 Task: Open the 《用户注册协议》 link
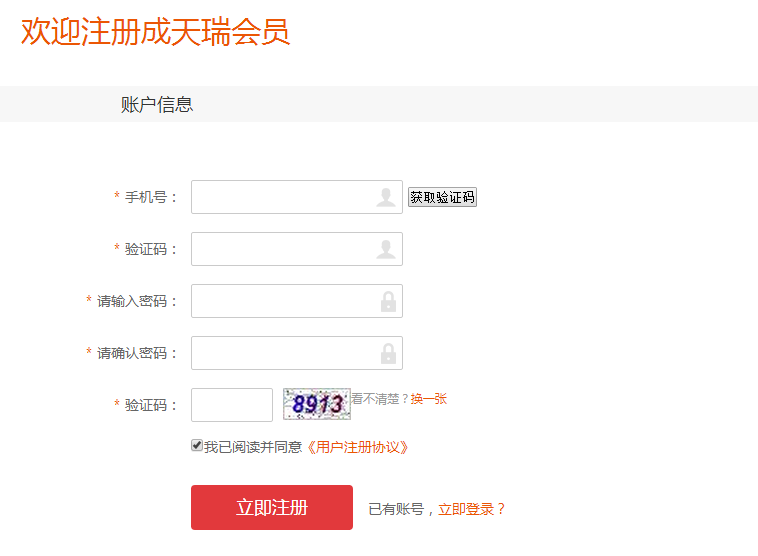click(x=358, y=447)
